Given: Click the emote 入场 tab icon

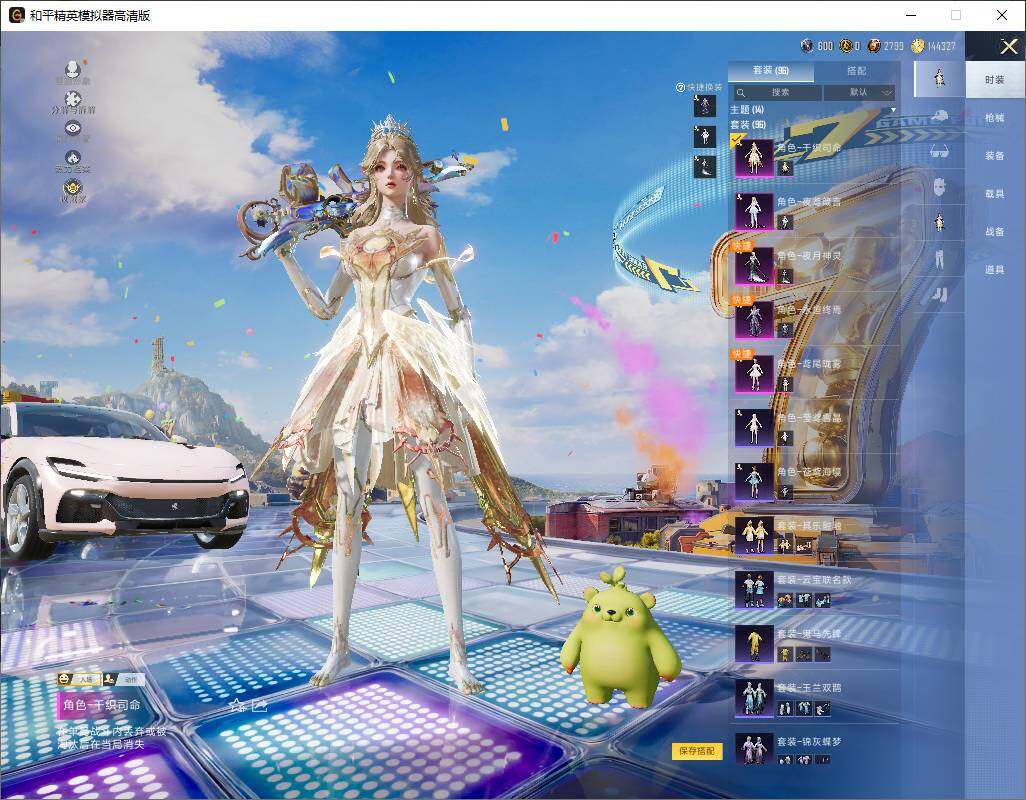Looking at the screenshot, I should pyautogui.click(x=79, y=680).
